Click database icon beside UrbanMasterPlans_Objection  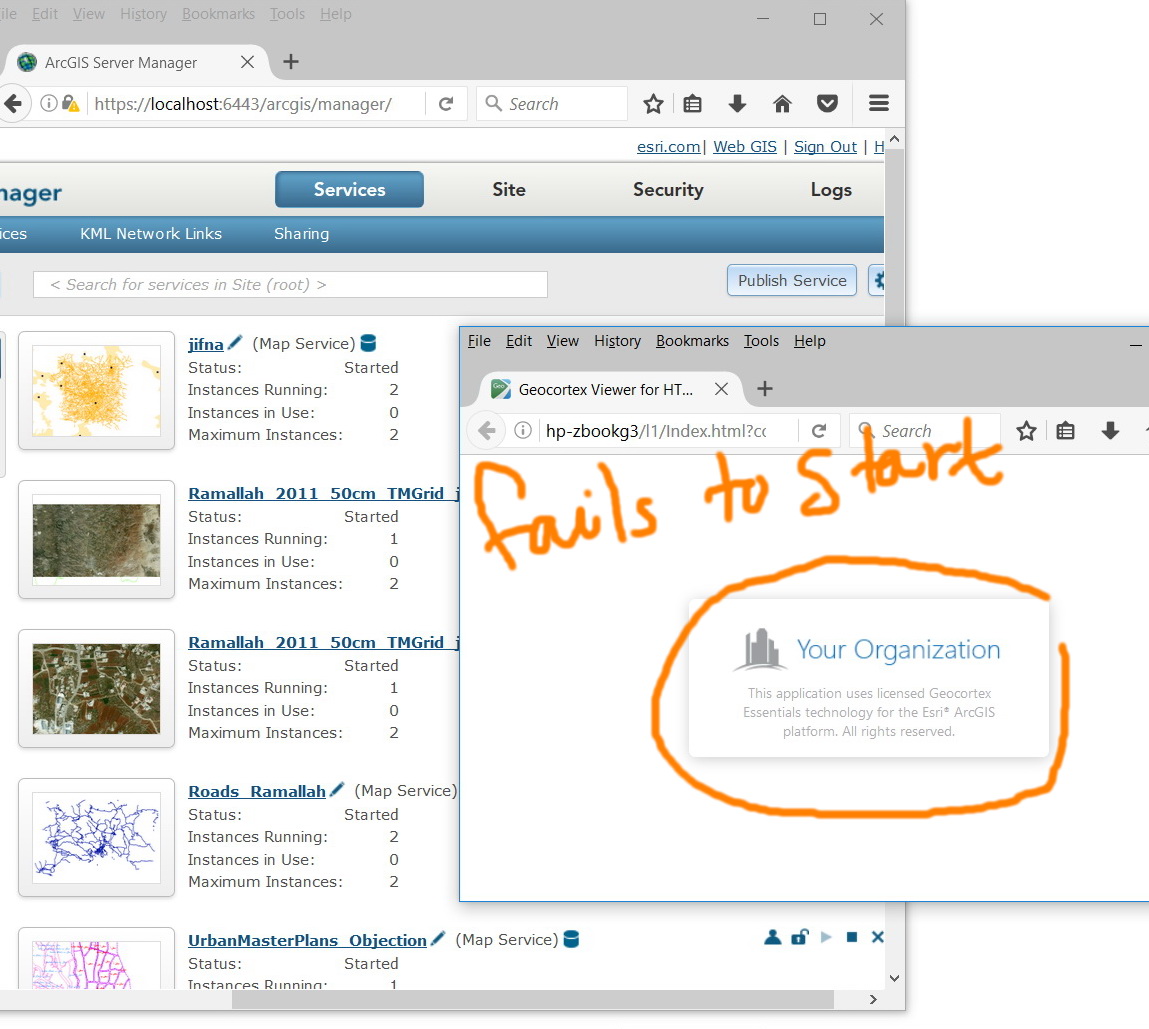coord(572,938)
